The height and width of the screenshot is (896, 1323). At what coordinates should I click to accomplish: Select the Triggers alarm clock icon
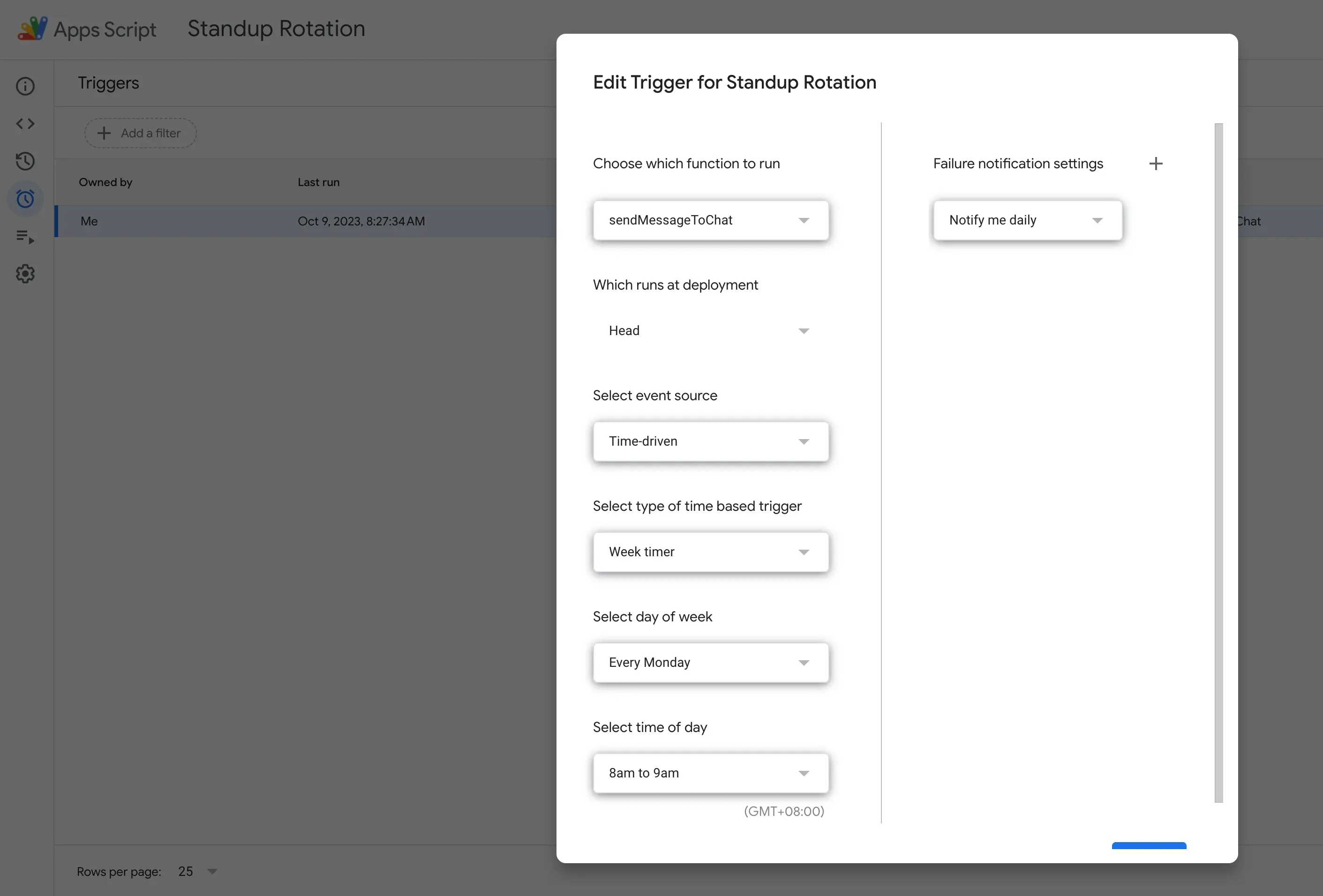coord(25,199)
